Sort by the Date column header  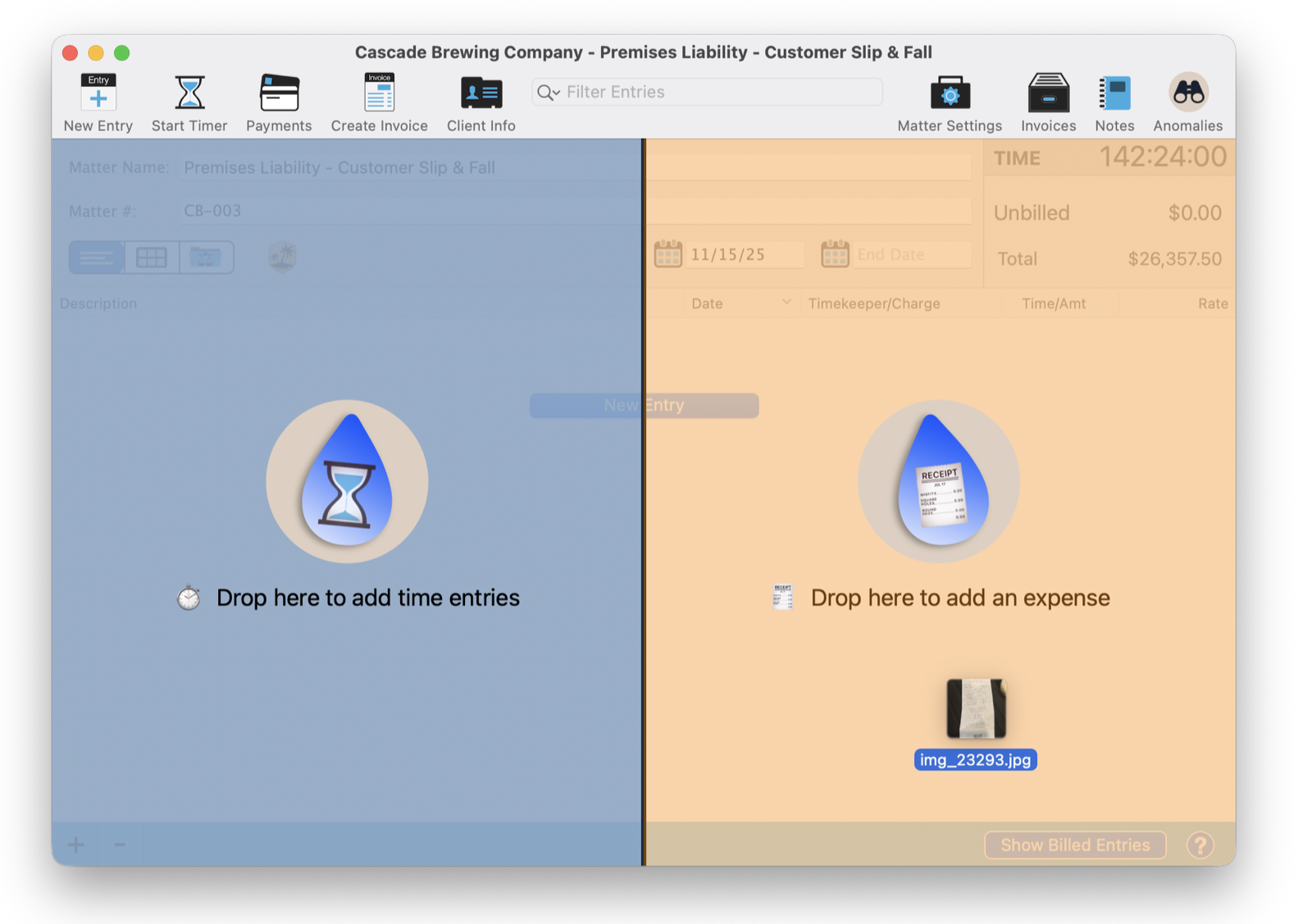coord(740,303)
